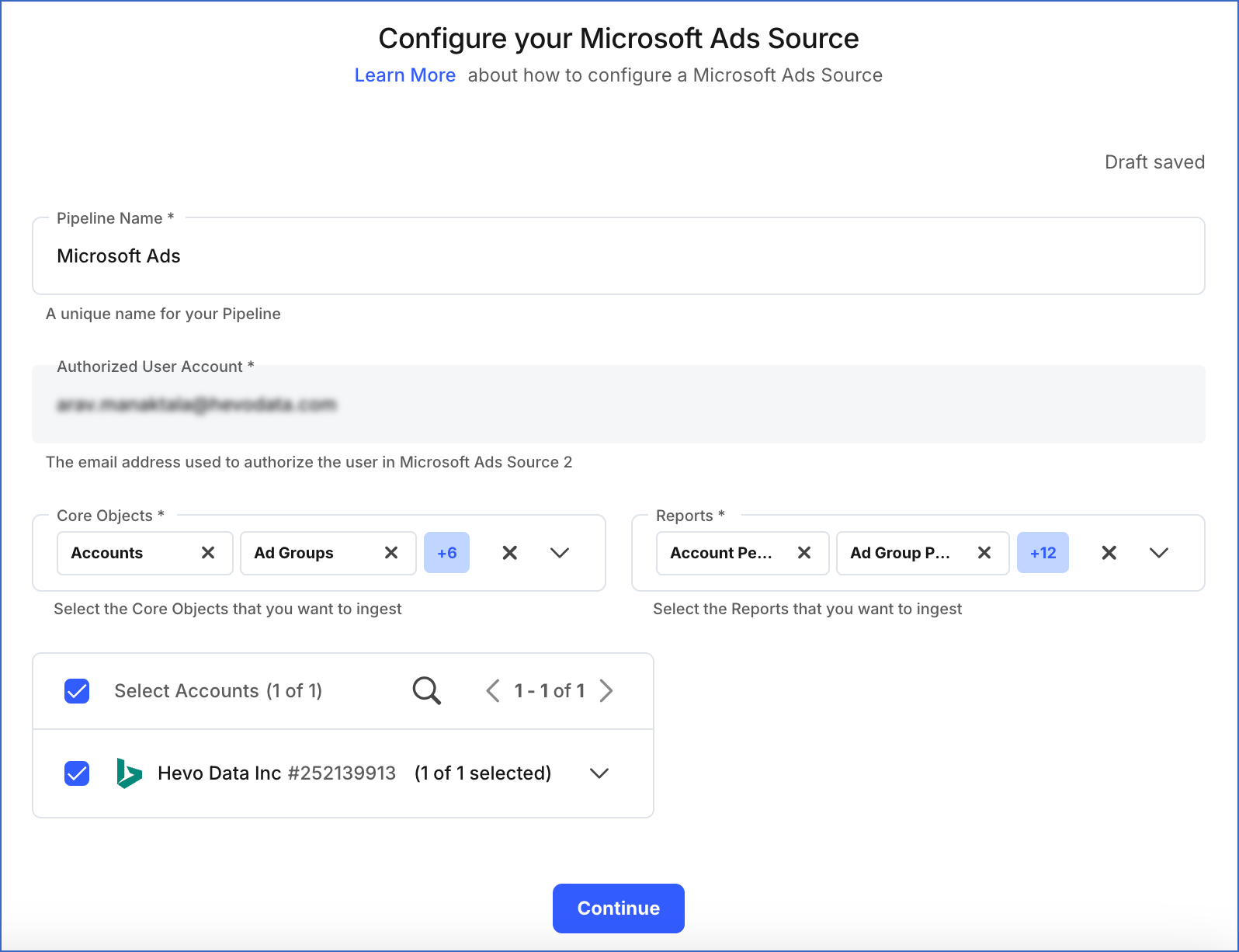Viewport: 1239px width, 952px height.
Task: Open the Reports dropdown arrow
Action: [x=1159, y=553]
